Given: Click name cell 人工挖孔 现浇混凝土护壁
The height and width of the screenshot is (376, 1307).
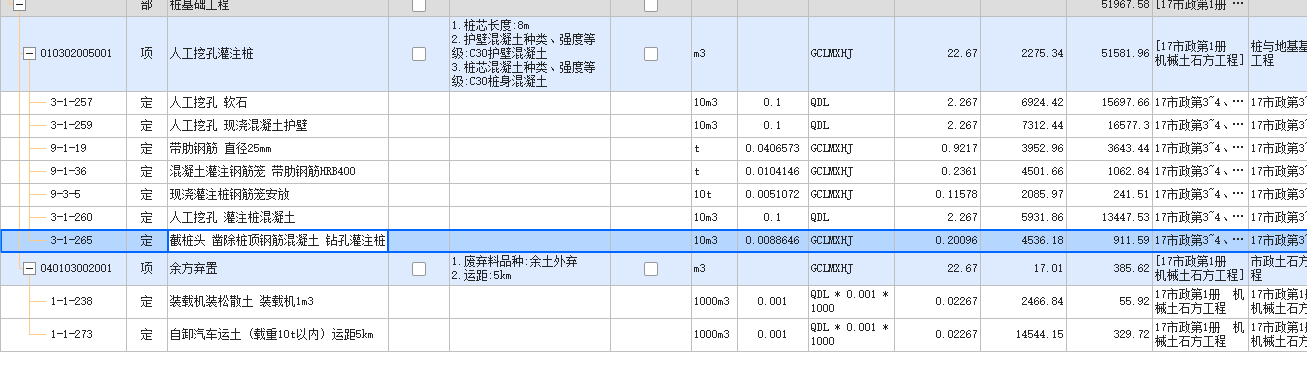Looking at the screenshot, I should click(278, 126).
